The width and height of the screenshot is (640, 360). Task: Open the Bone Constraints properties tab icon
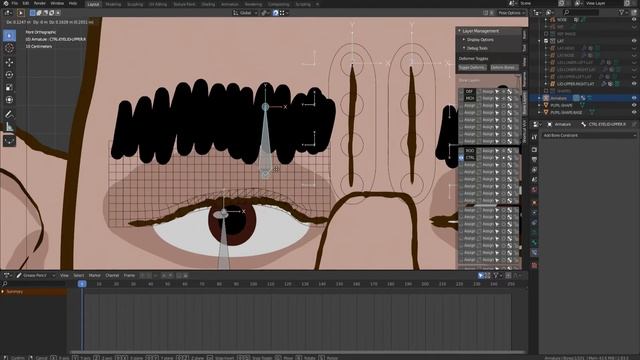(x=534, y=253)
